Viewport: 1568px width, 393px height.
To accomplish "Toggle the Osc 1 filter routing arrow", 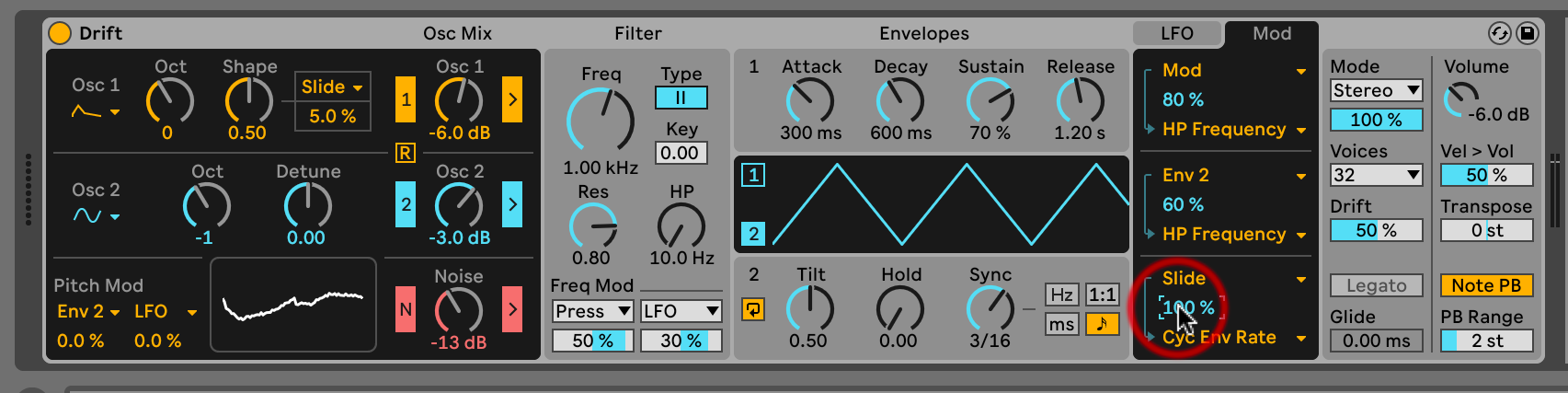I will pyautogui.click(x=512, y=99).
